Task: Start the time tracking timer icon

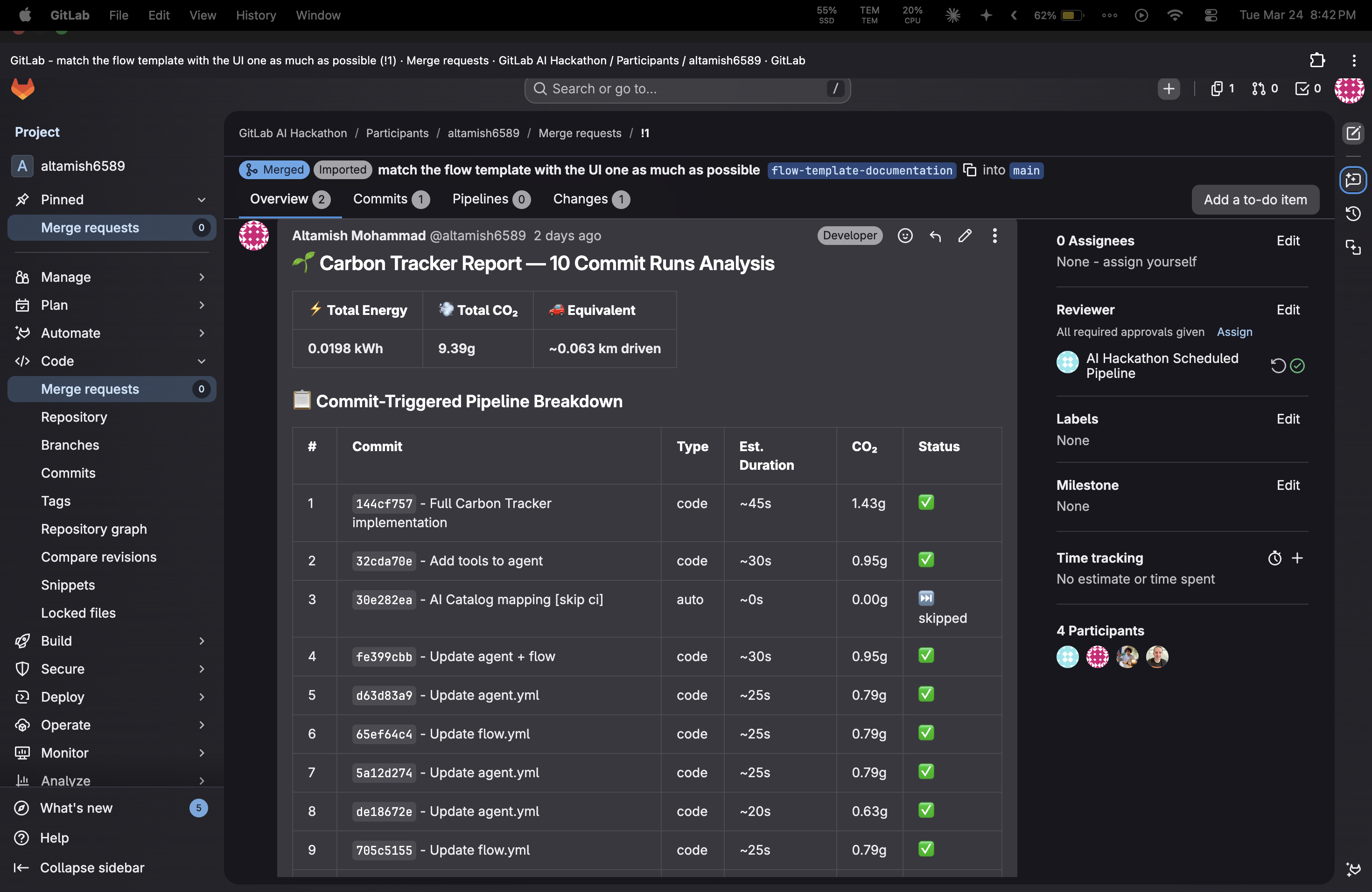Action: (x=1274, y=558)
